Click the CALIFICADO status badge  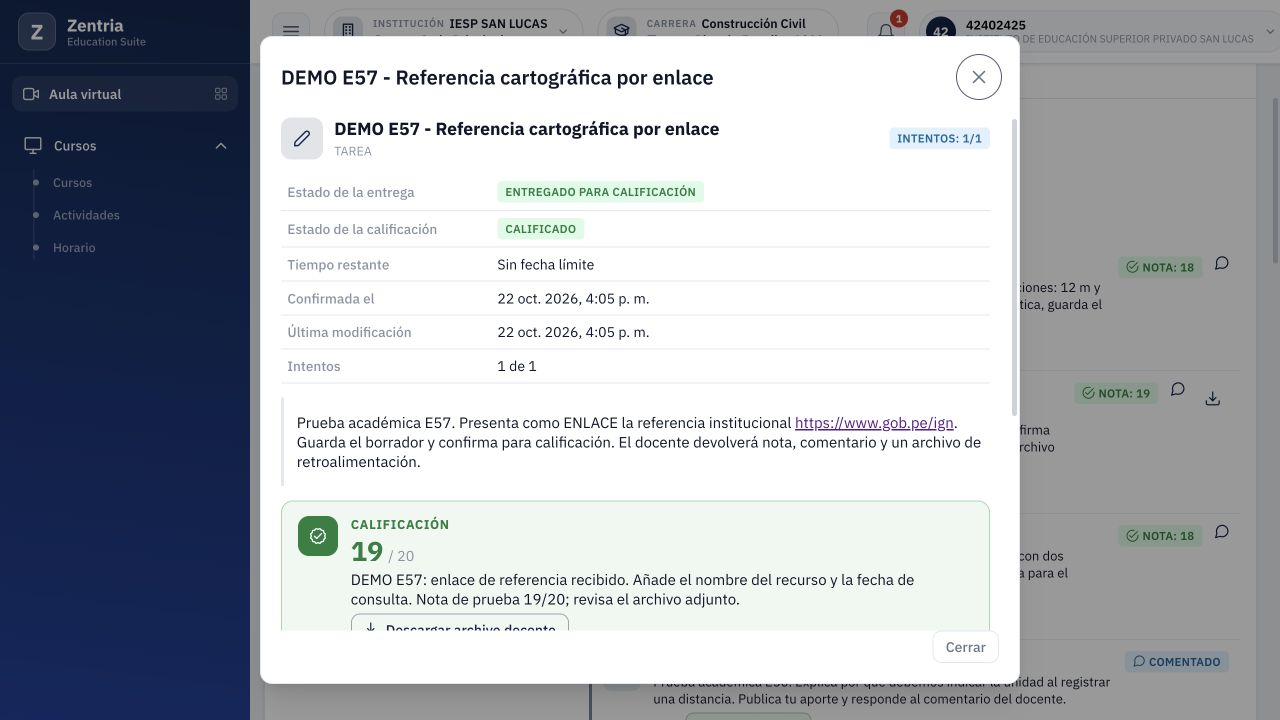coord(541,229)
